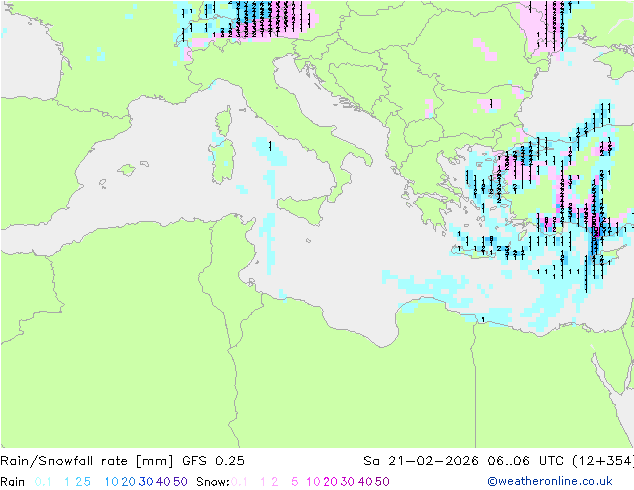Viewport: 634px width, 490px height.
Task: Select the Snow 50 legend color value
Action: [x=382, y=482]
